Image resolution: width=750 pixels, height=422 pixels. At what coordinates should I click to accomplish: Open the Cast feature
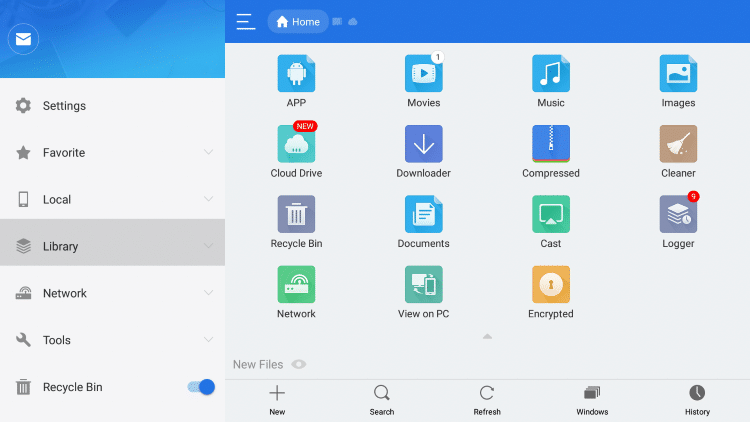pos(551,214)
